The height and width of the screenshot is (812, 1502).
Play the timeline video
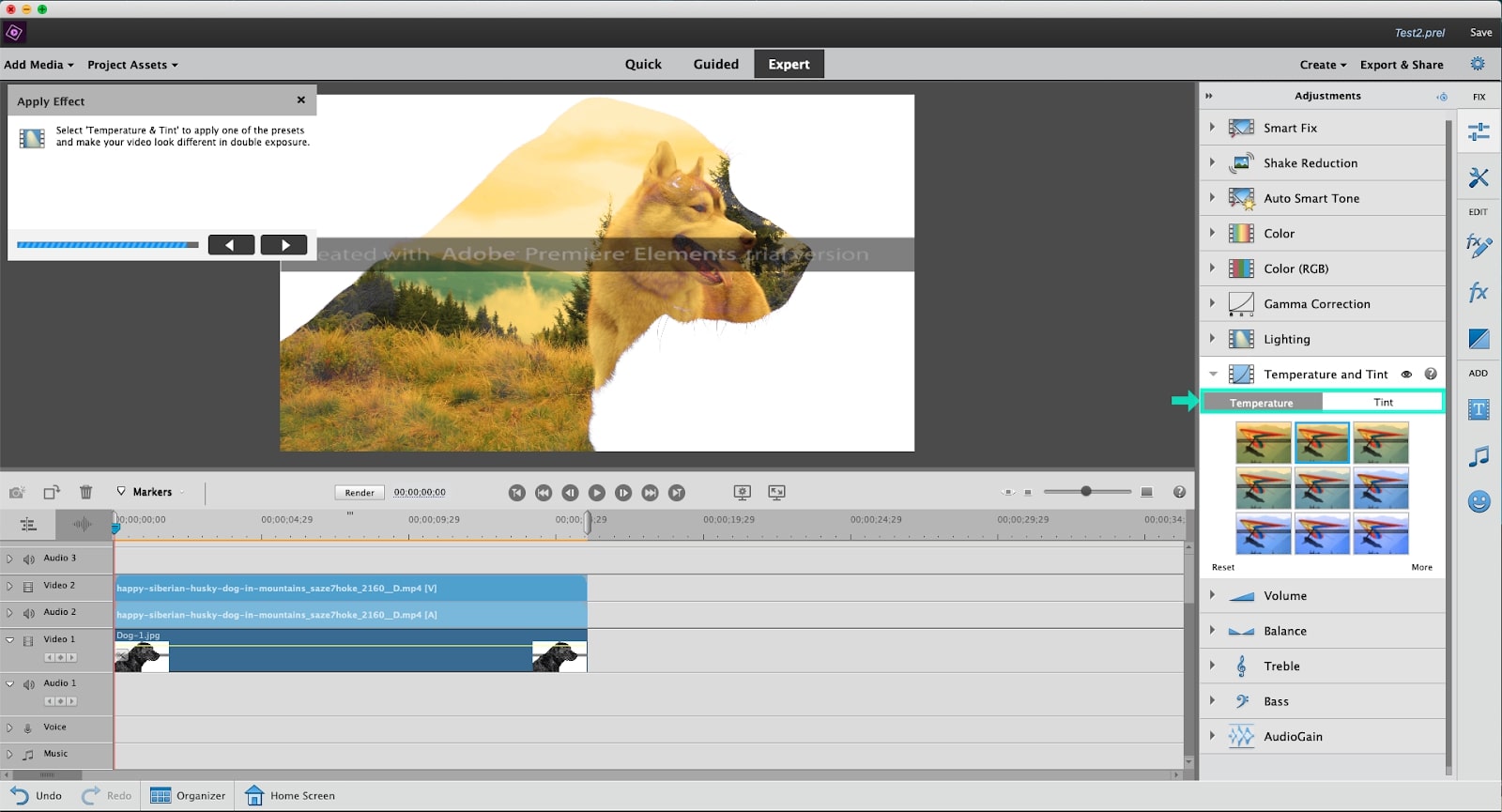coord(597,492)
